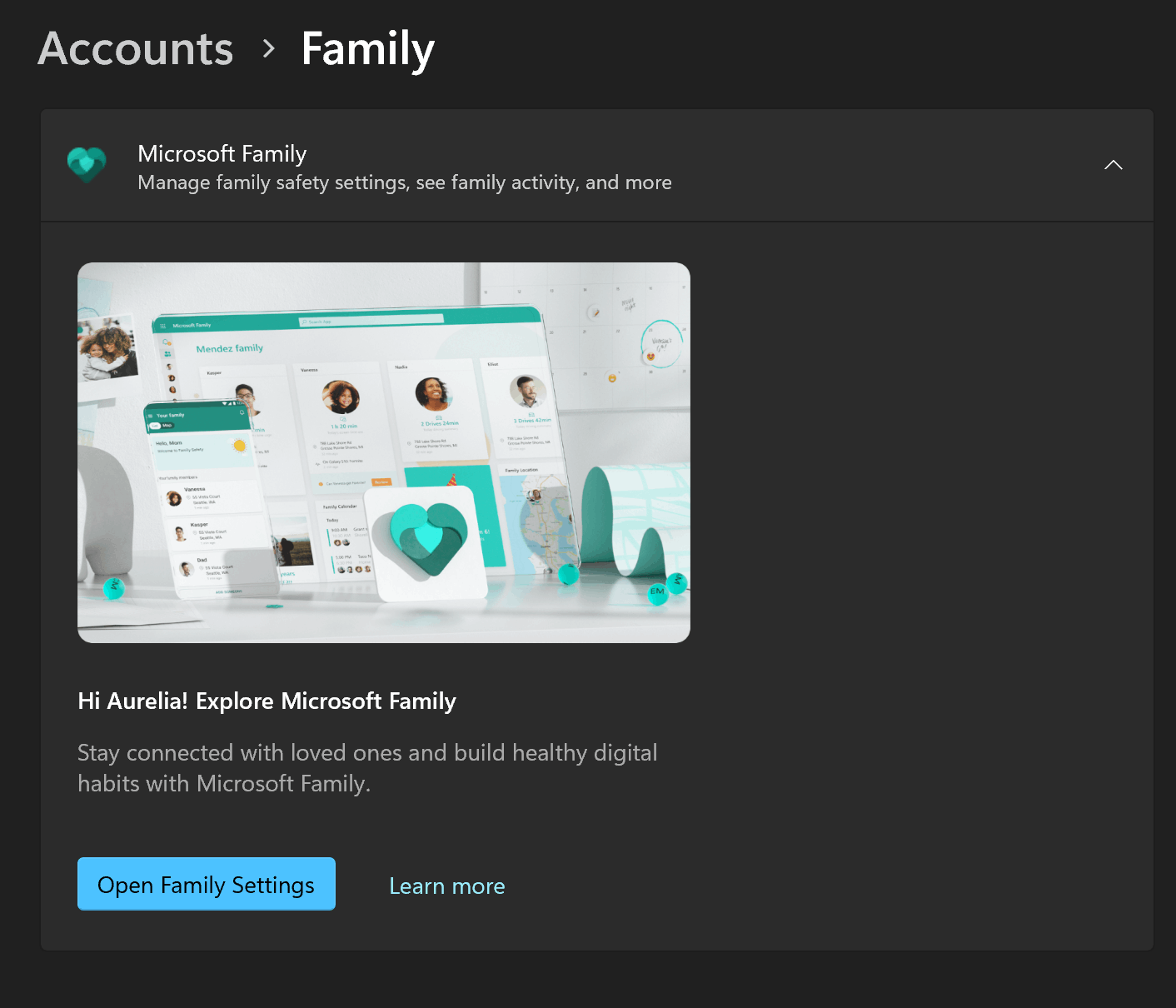Select the List tab on the phone mockup
The width and height of the screenshot is (1176, 1008).
coord(155,425)
